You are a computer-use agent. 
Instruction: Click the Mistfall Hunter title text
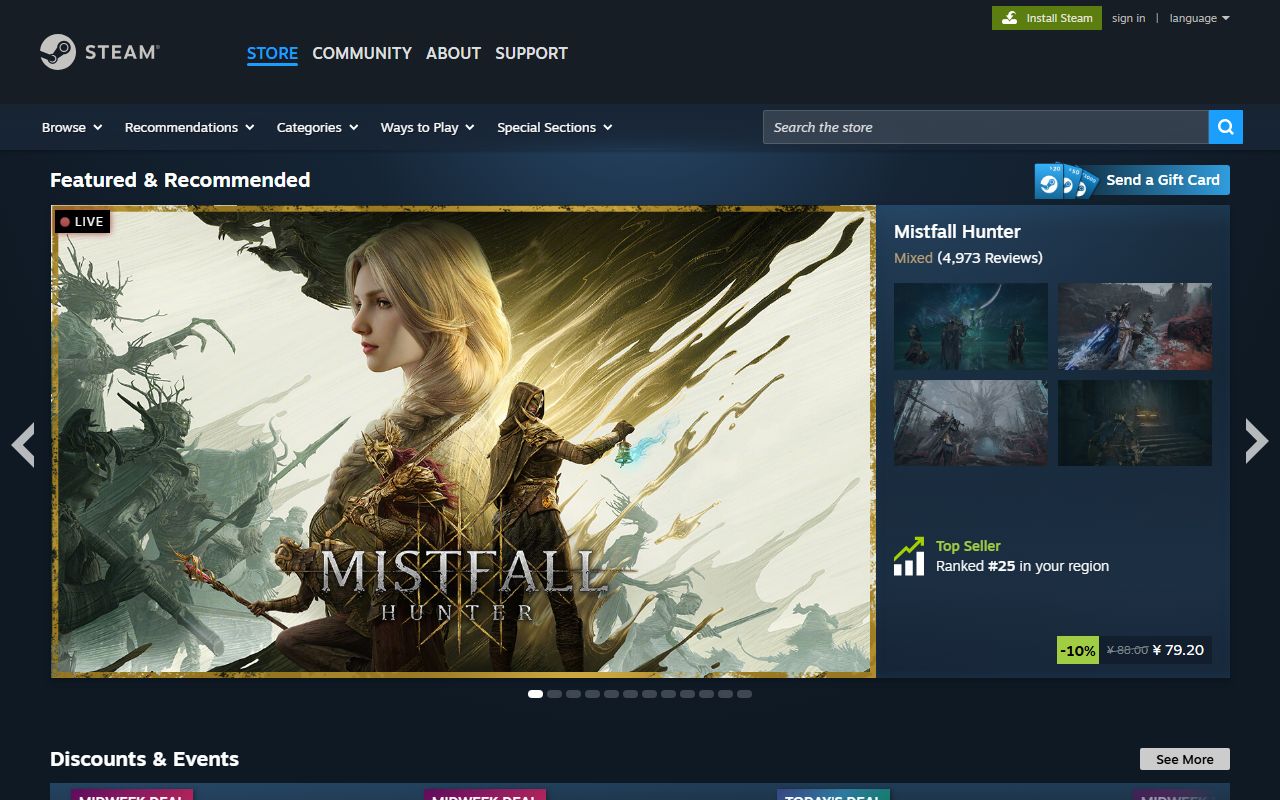[x=957, y=231]
